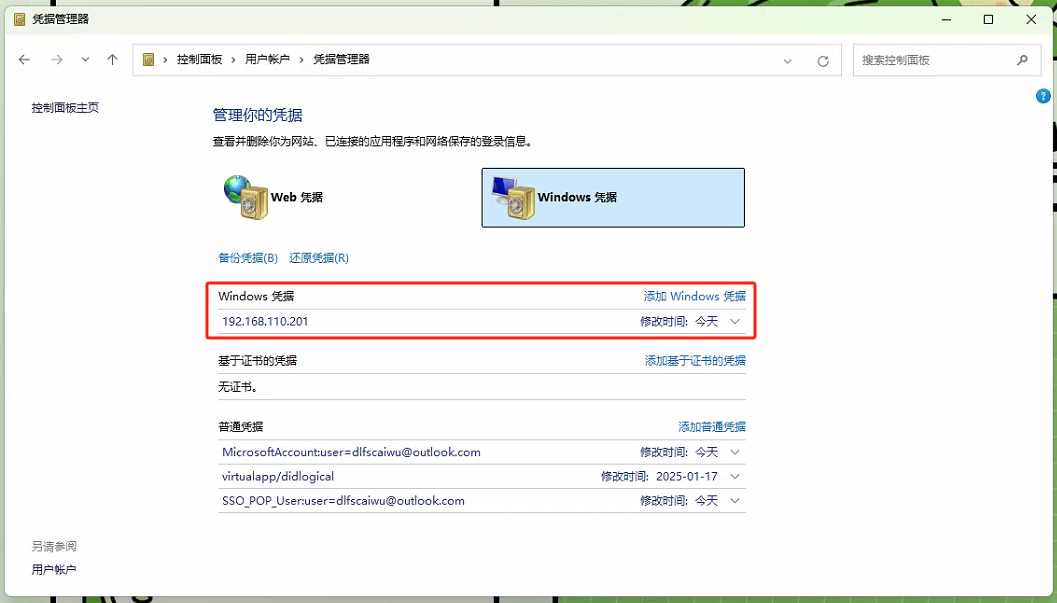Open recent locations dropdown chevron

[x=85, y=60]
